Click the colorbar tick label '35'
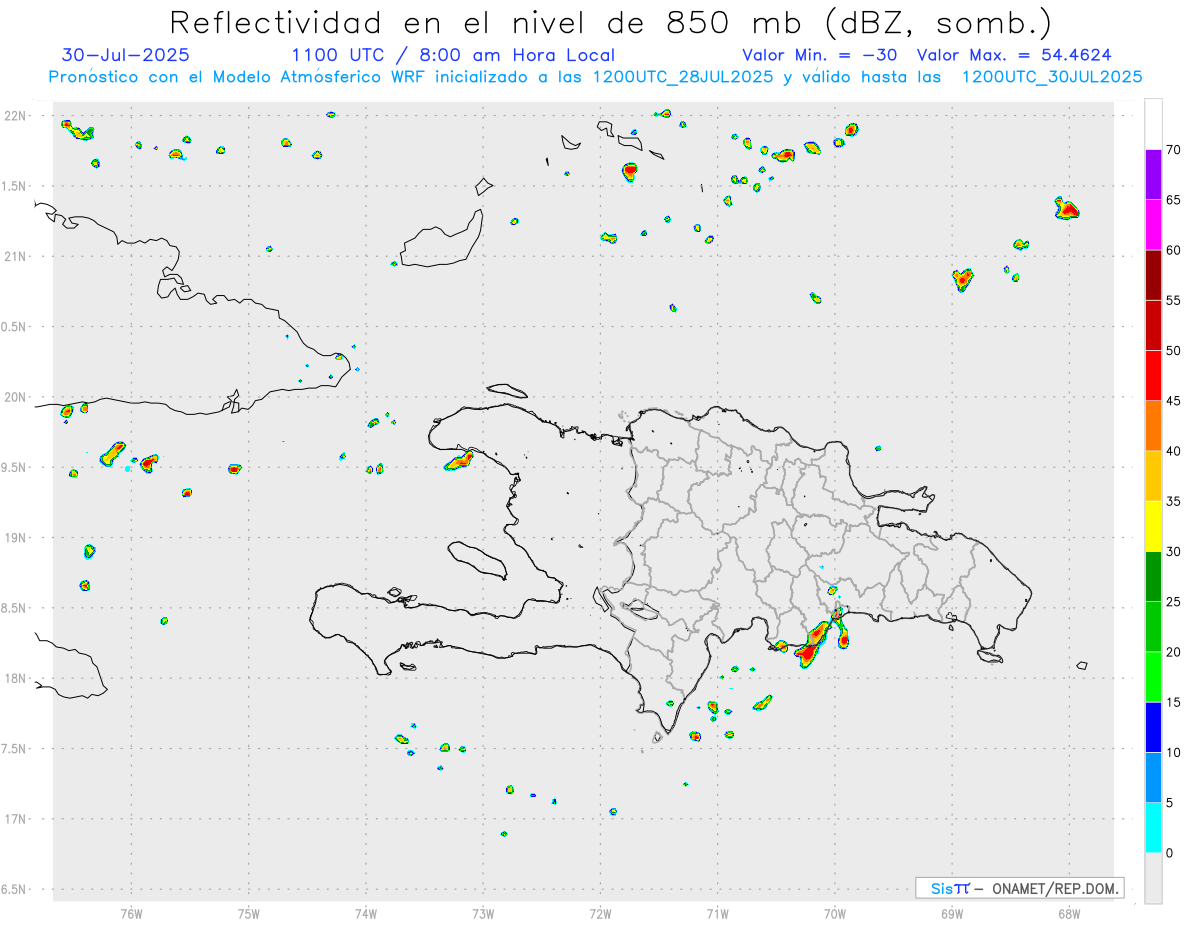1200x927 pixels. click(1174, 501)
